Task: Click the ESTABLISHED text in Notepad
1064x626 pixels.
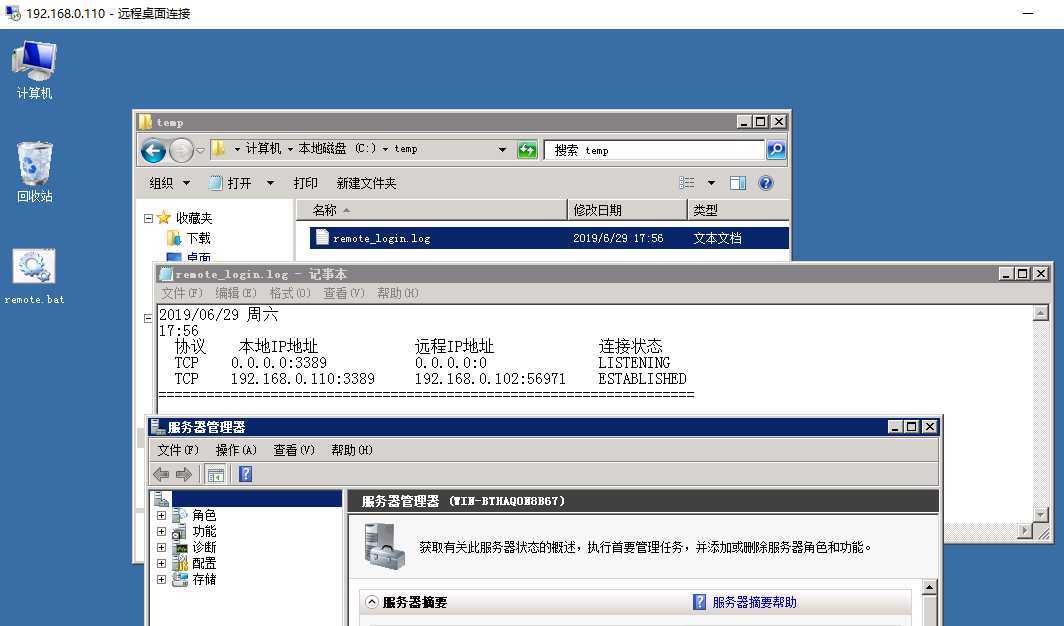Action: [642, 379]
